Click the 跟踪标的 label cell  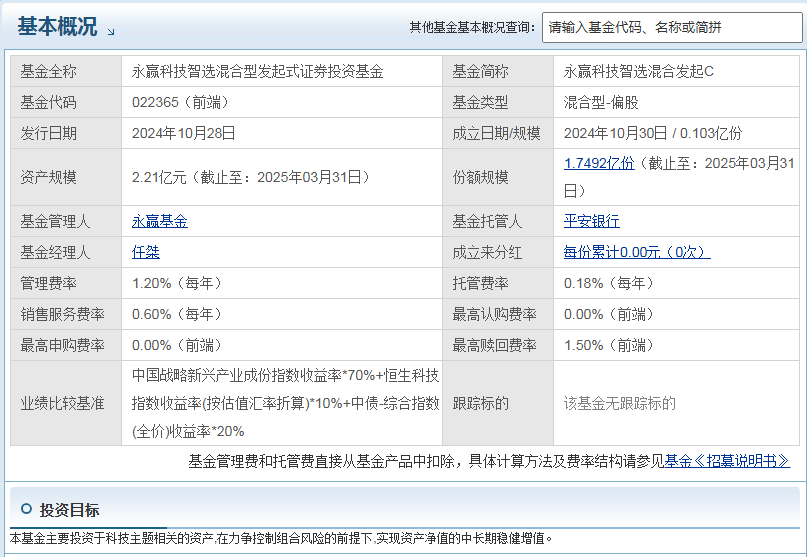(x=498, y=403)
